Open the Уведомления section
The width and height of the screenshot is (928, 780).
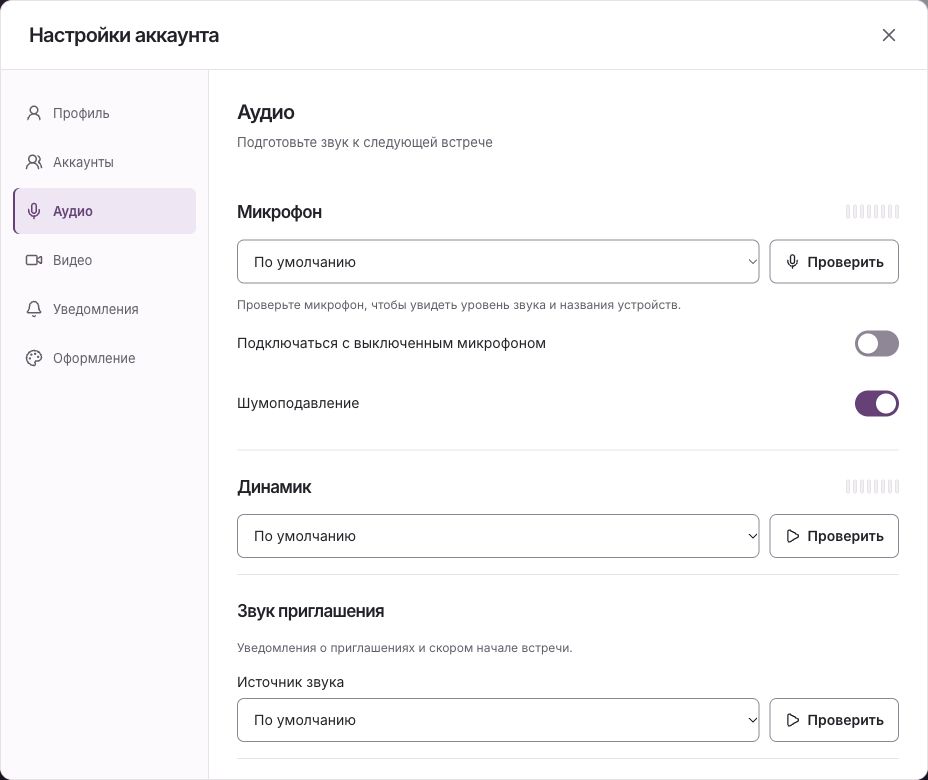click(x=105, y=309)
